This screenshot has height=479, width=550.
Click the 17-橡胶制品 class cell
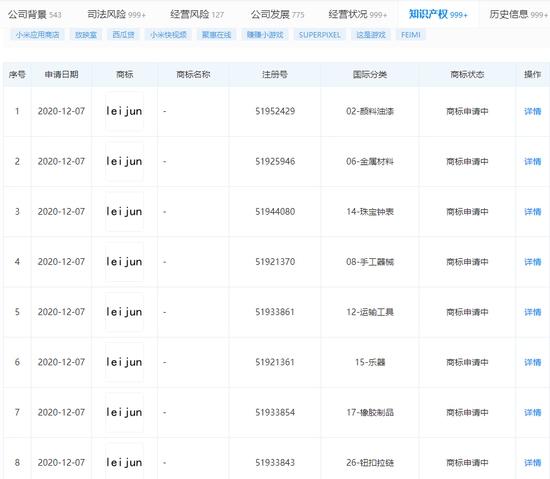click(370, 412)
